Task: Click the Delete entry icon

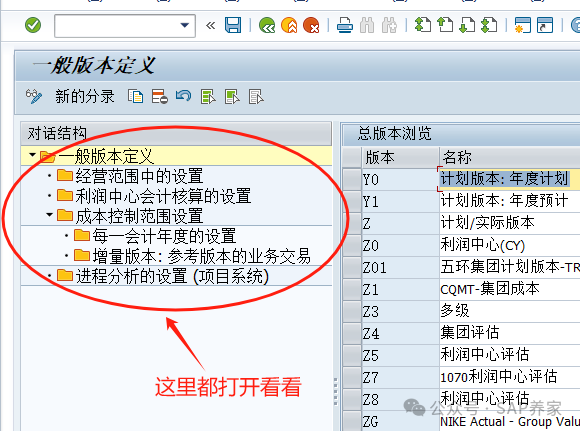Action: coord(159,97)
